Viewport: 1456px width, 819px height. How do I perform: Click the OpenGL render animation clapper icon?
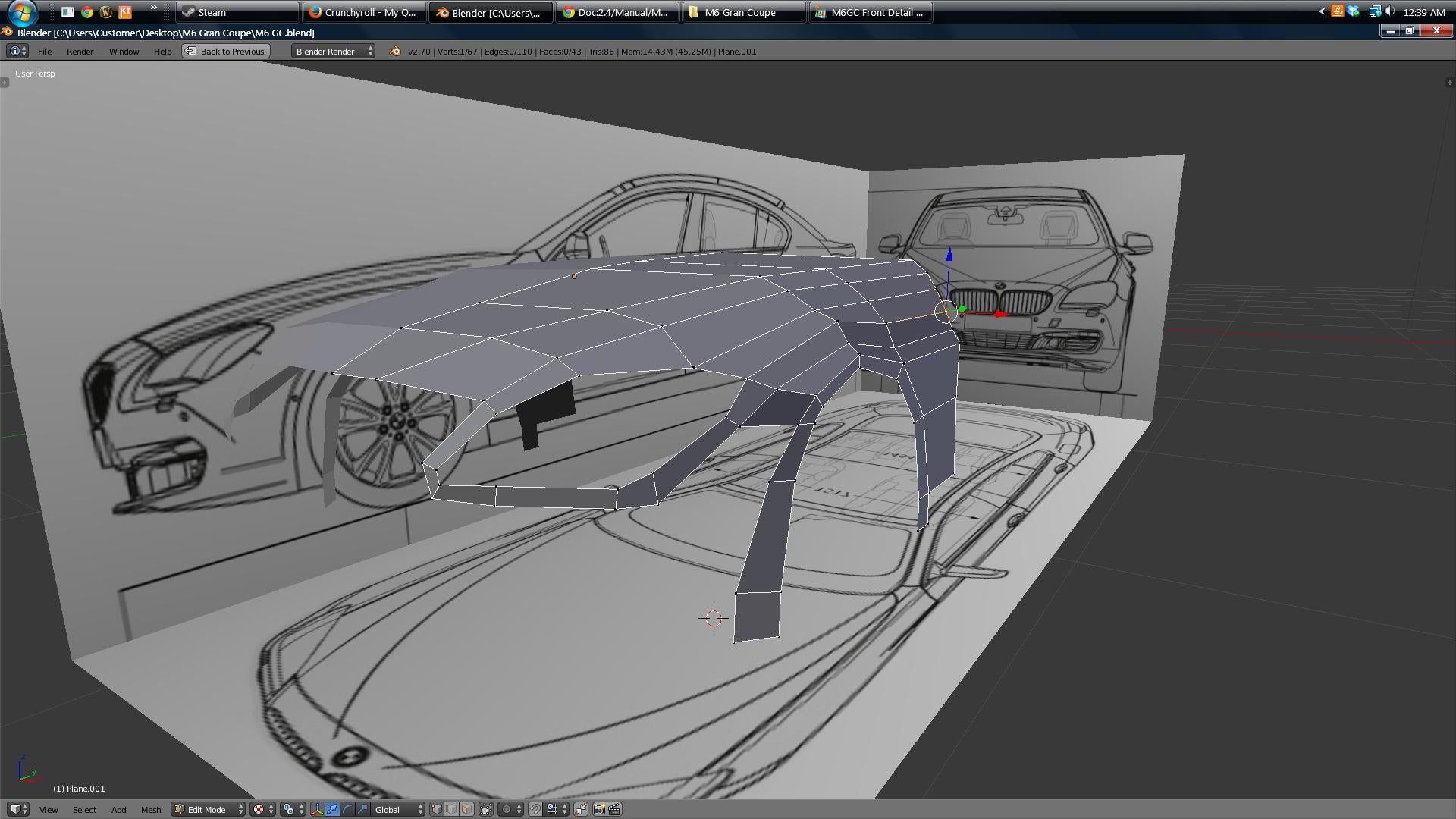point(614,809)
